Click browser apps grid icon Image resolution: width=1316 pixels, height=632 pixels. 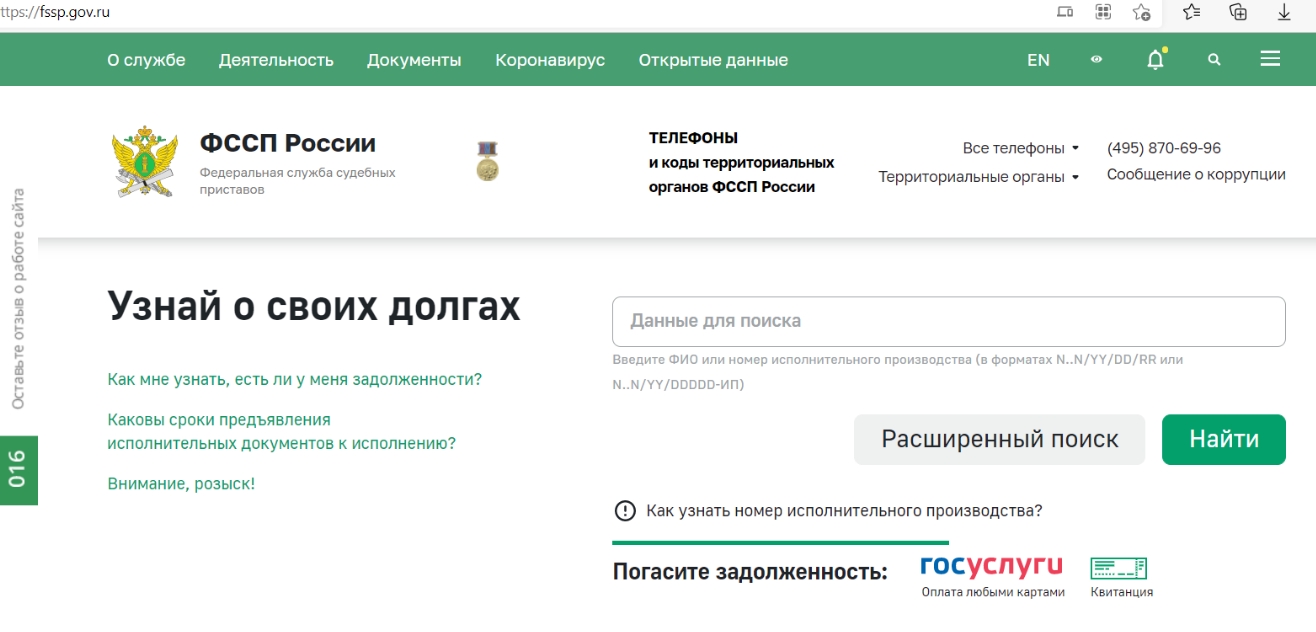(x=1103, y=12)
